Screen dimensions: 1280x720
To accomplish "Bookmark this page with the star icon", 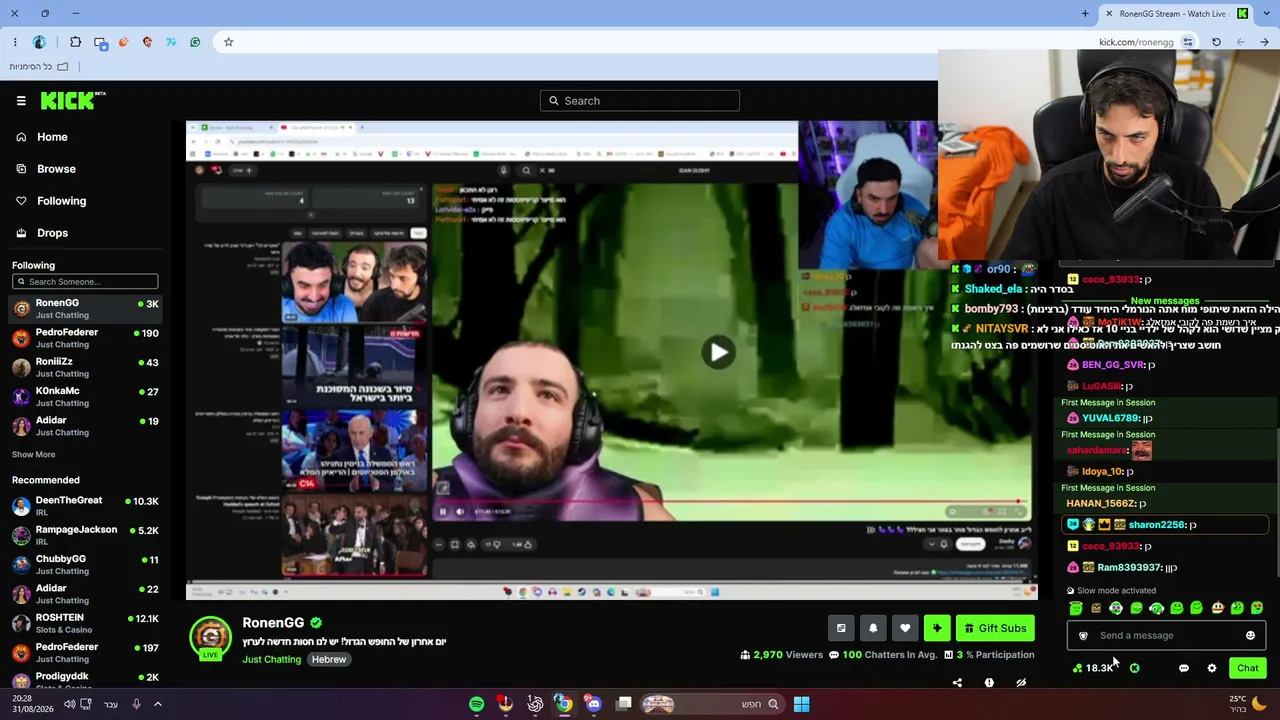I will click(228, 42).
